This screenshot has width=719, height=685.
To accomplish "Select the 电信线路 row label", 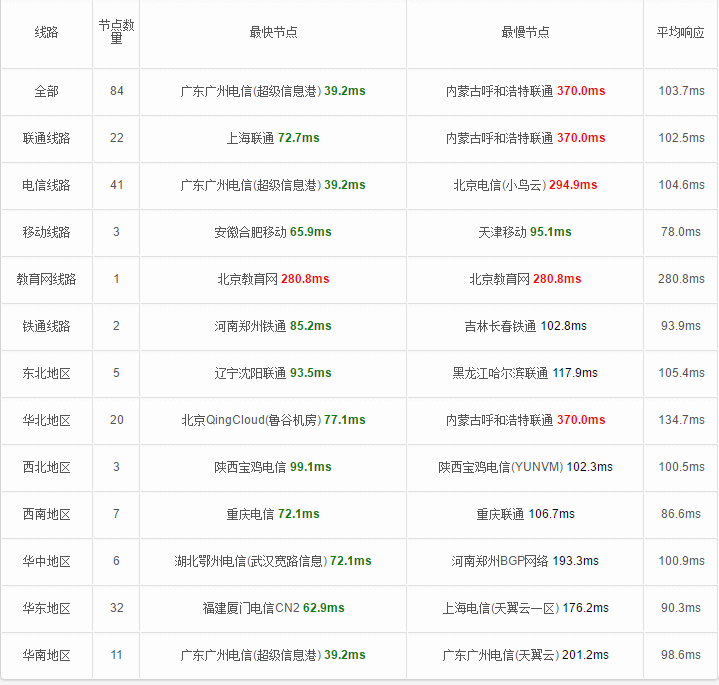I will [46, 185].
